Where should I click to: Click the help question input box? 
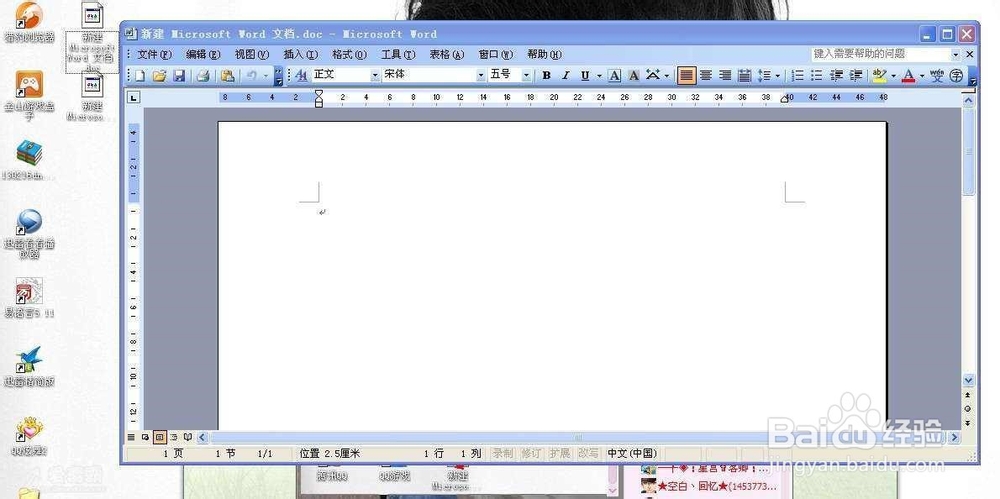coord(880,54)
